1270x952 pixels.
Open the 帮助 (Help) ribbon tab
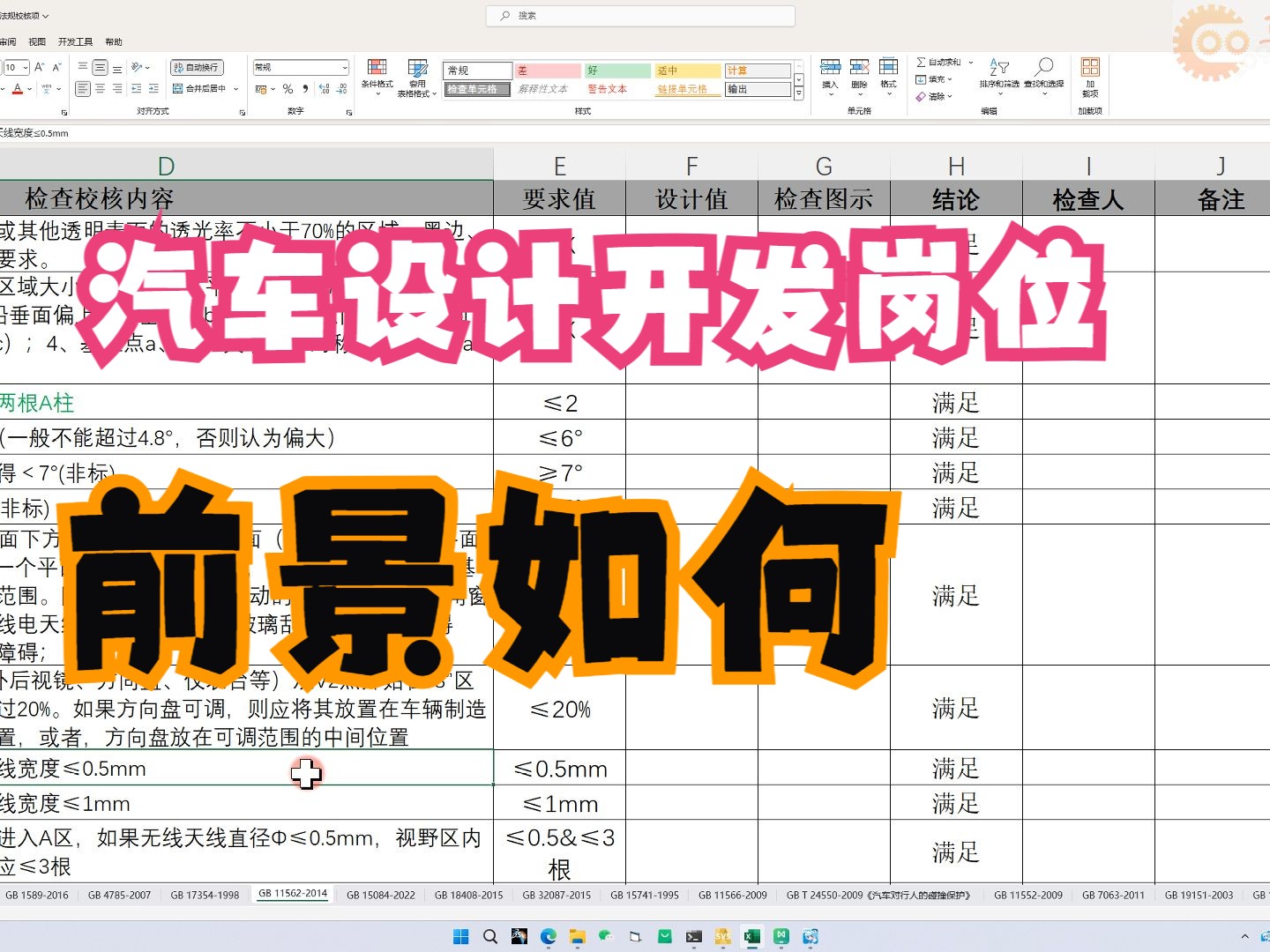click(x=114, y=42)
